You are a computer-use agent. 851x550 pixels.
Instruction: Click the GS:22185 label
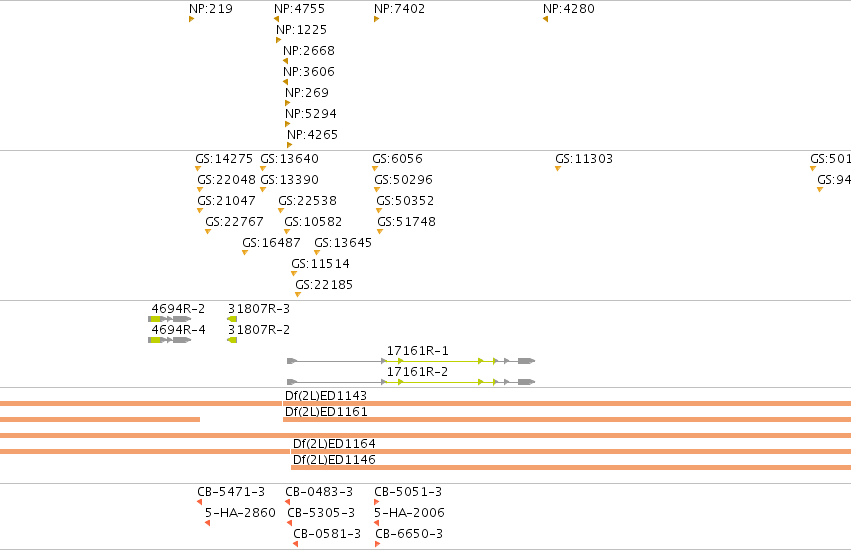(324, 285)
